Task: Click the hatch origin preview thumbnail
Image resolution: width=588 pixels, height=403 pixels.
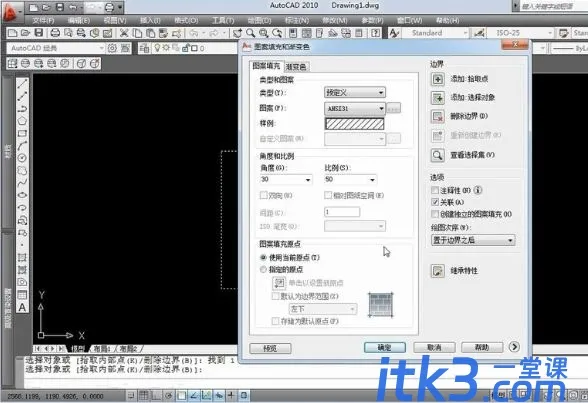Action: tap(381, 305)
